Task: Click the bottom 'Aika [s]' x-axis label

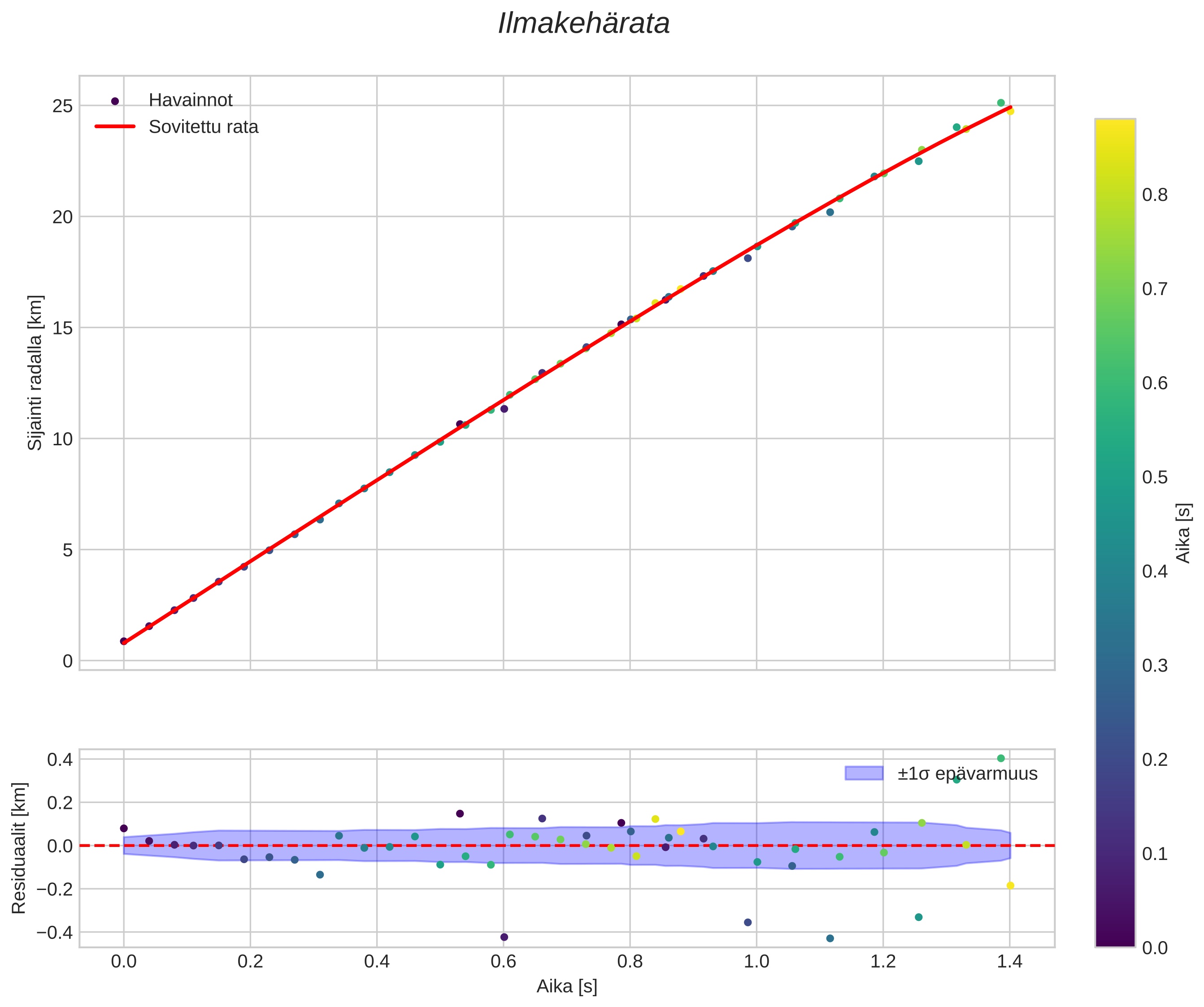Action: [566, 986]
